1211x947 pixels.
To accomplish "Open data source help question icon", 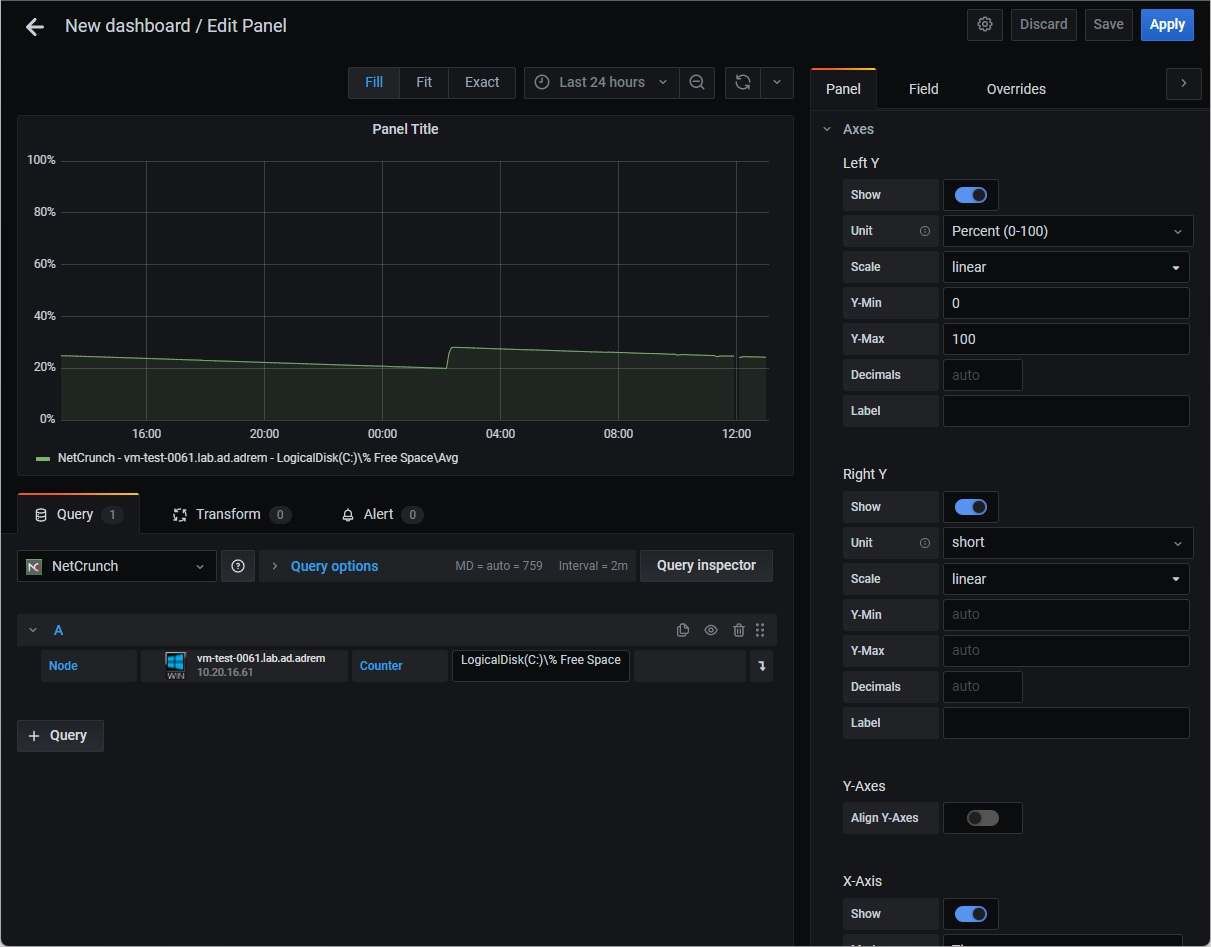I will point(238,566).
